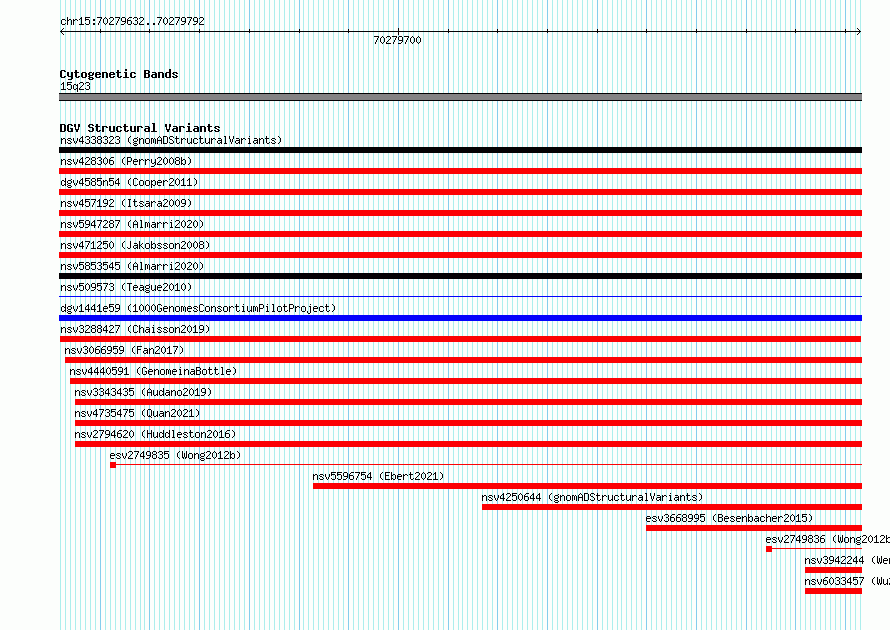Image resolution: width=890 pixels, height=630 pixels.
Task: Click the chr15:70279632..70279792 coordinate label
Action: point(132,21)
